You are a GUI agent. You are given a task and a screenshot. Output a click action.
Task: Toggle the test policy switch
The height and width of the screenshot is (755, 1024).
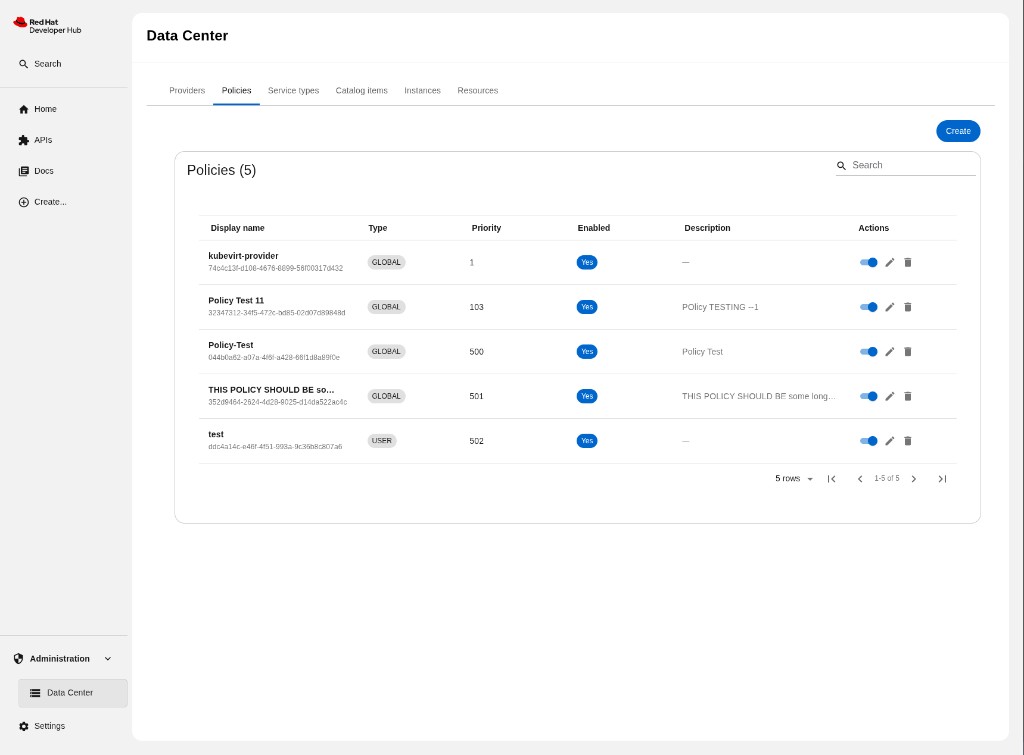[x=869, y=441]
